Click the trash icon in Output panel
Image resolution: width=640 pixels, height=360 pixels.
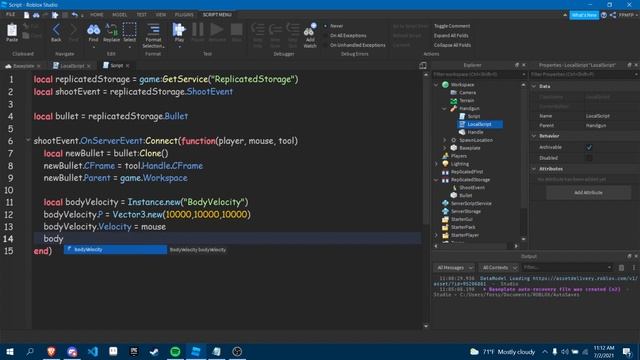click(x=621, y=268)
